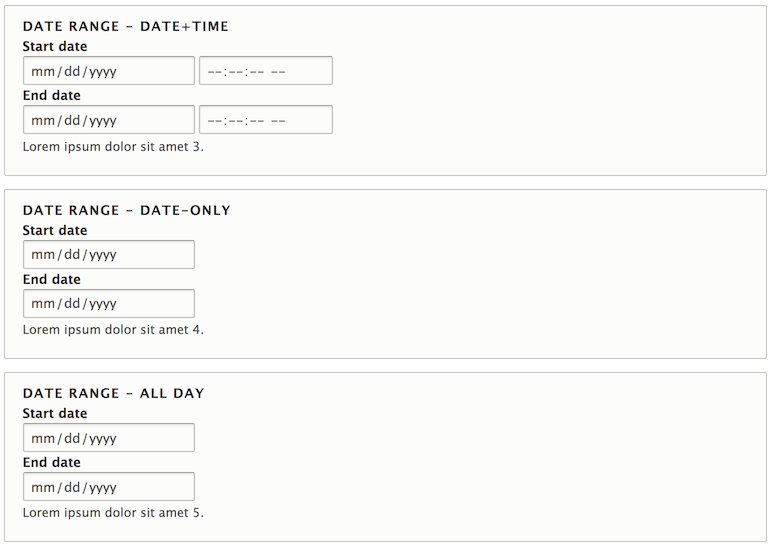Click the "Start date" label in Date-Only section

(x=55, y=230)
